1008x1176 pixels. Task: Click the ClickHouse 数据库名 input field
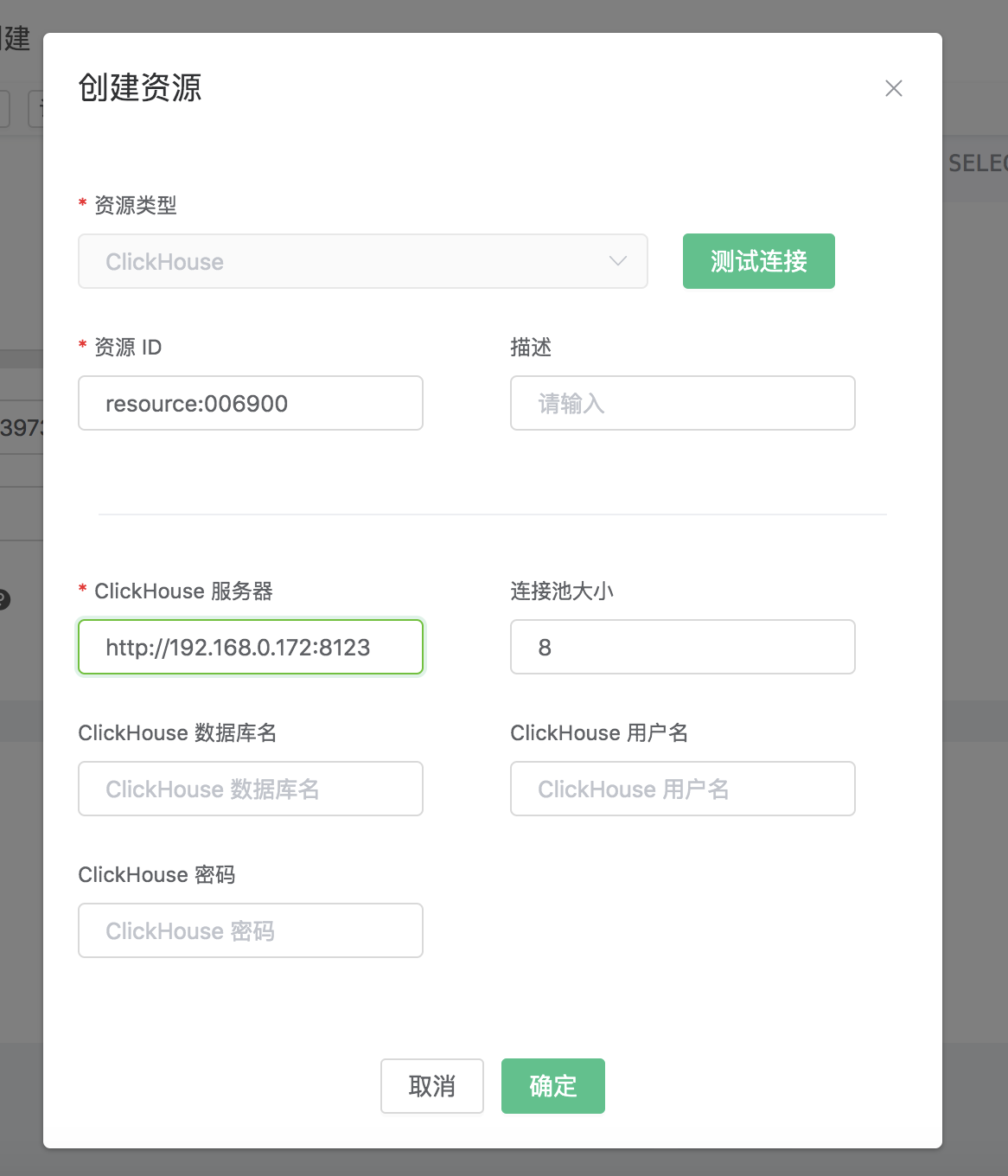click(x=251, y=789)
